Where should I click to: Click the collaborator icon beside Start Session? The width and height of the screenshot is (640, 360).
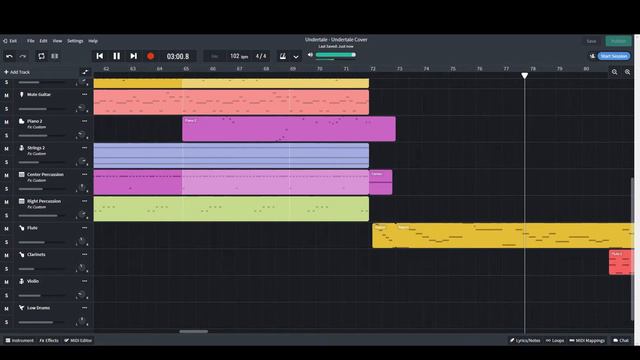coord(592,56)
